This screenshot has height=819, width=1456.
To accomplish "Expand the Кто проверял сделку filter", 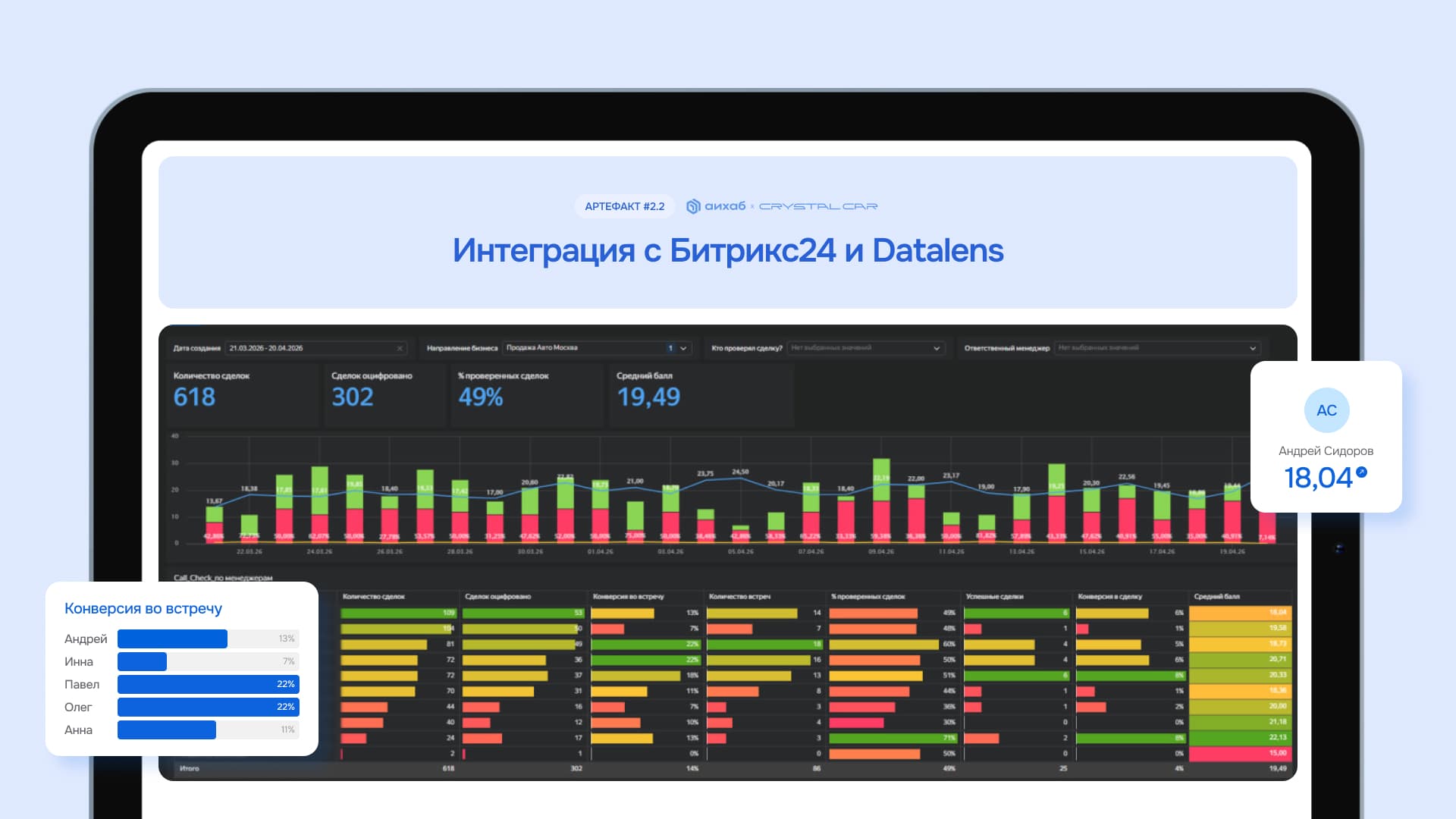I will (937, 348).
